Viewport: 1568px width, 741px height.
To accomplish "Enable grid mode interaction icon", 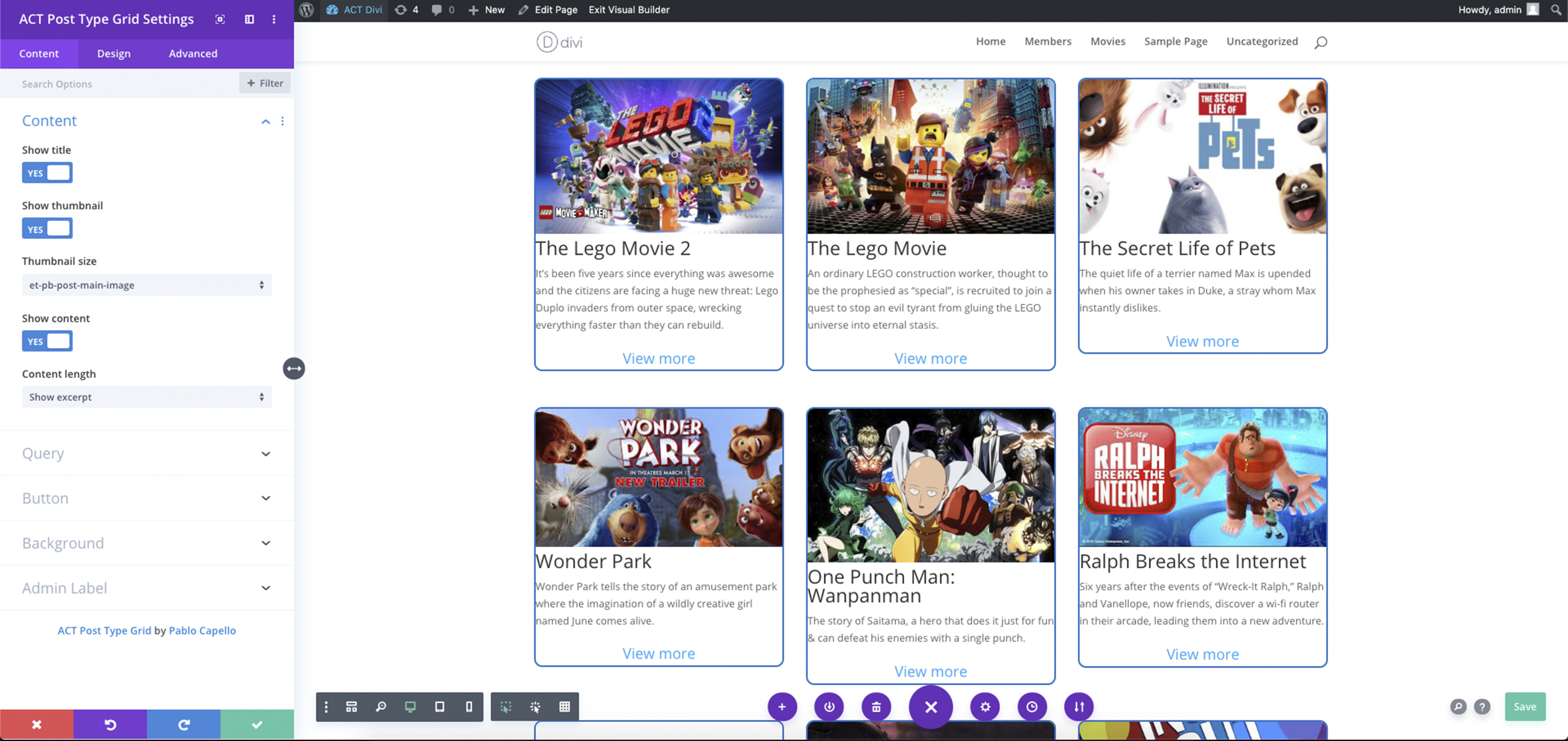I will tap(565, 707).
